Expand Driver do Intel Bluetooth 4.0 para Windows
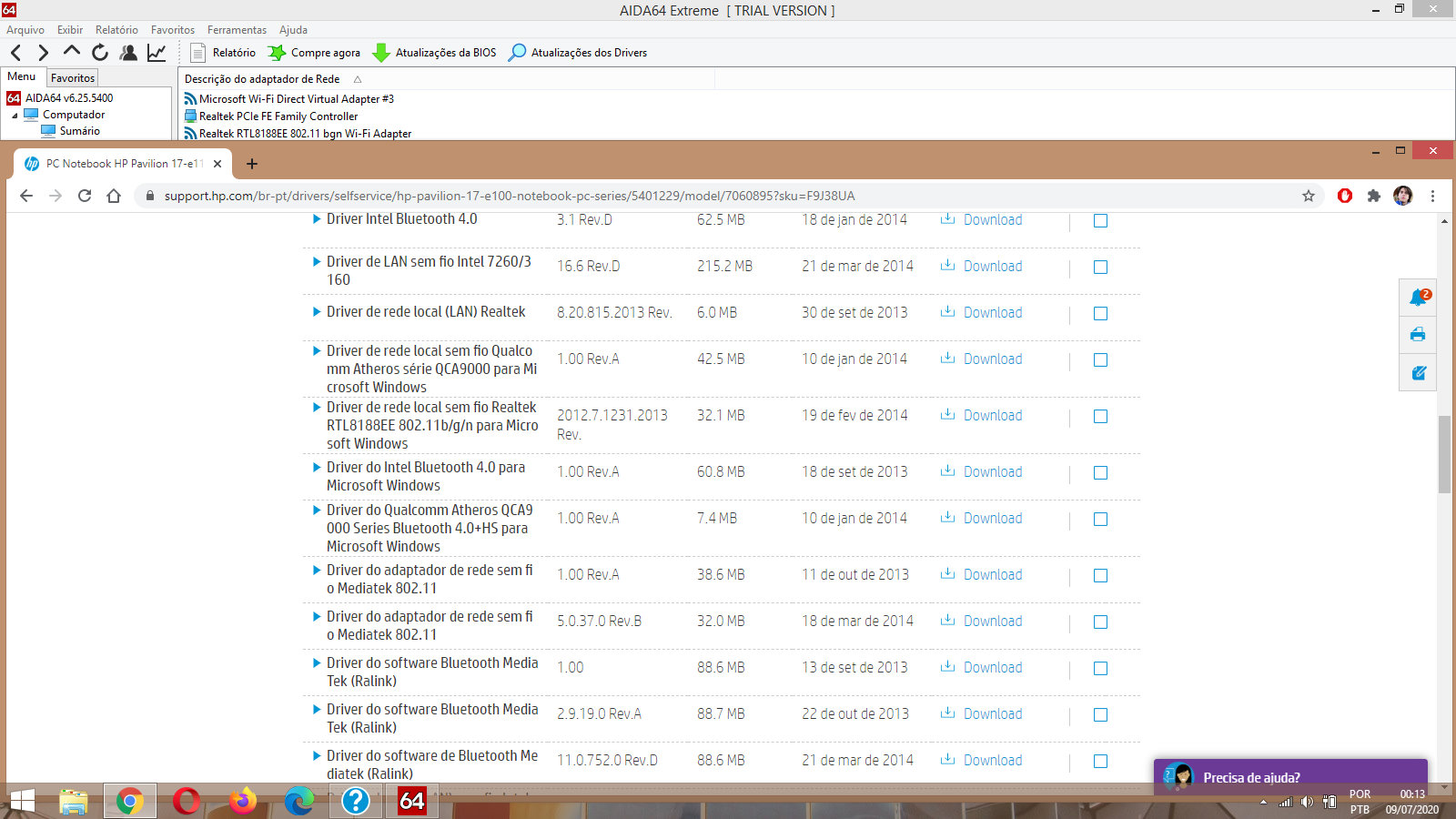The width and height of the screenshot is (1456, 819). coord(317,468)
